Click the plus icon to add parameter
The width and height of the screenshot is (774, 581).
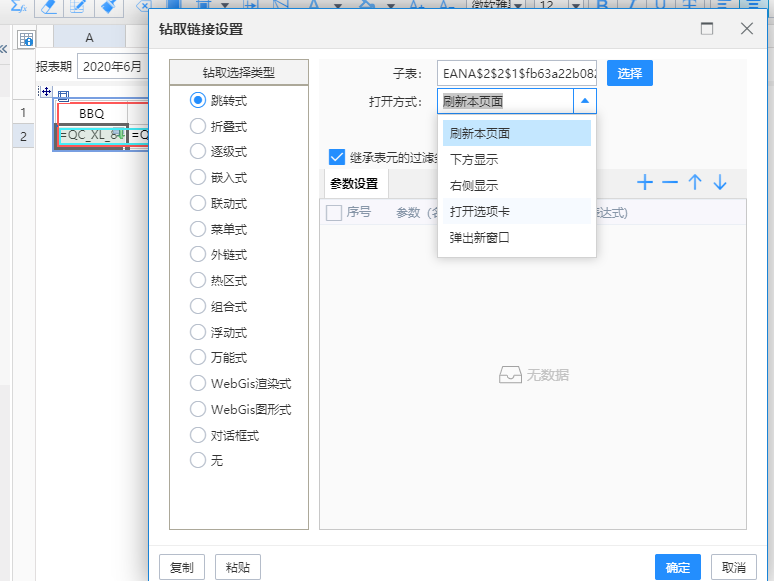[645, 183]
